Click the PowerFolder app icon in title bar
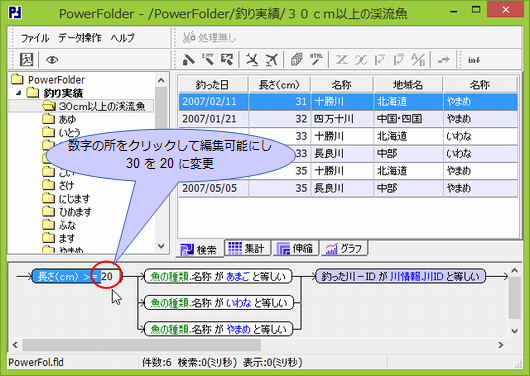This screenshot has width=530, height=376. click(15, 13)
